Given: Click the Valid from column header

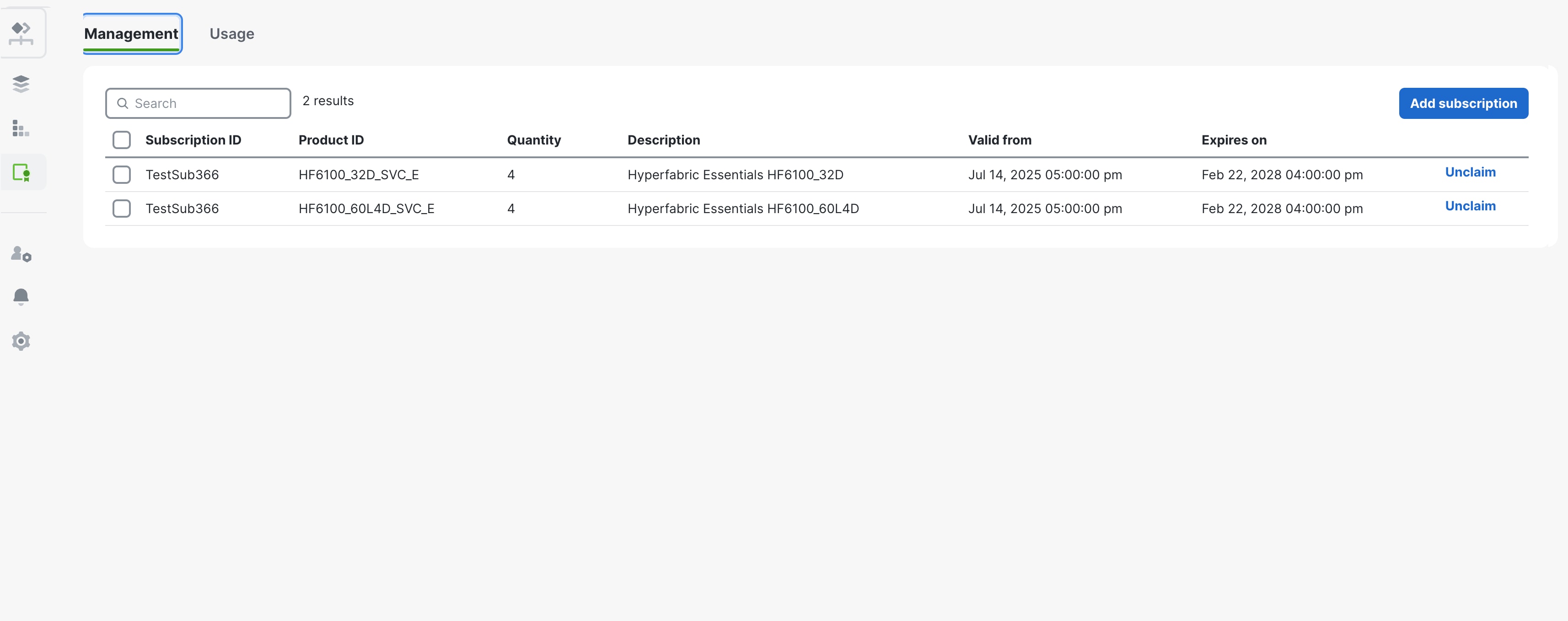Looking at the screenshot, I should click(x=999, y=140).
